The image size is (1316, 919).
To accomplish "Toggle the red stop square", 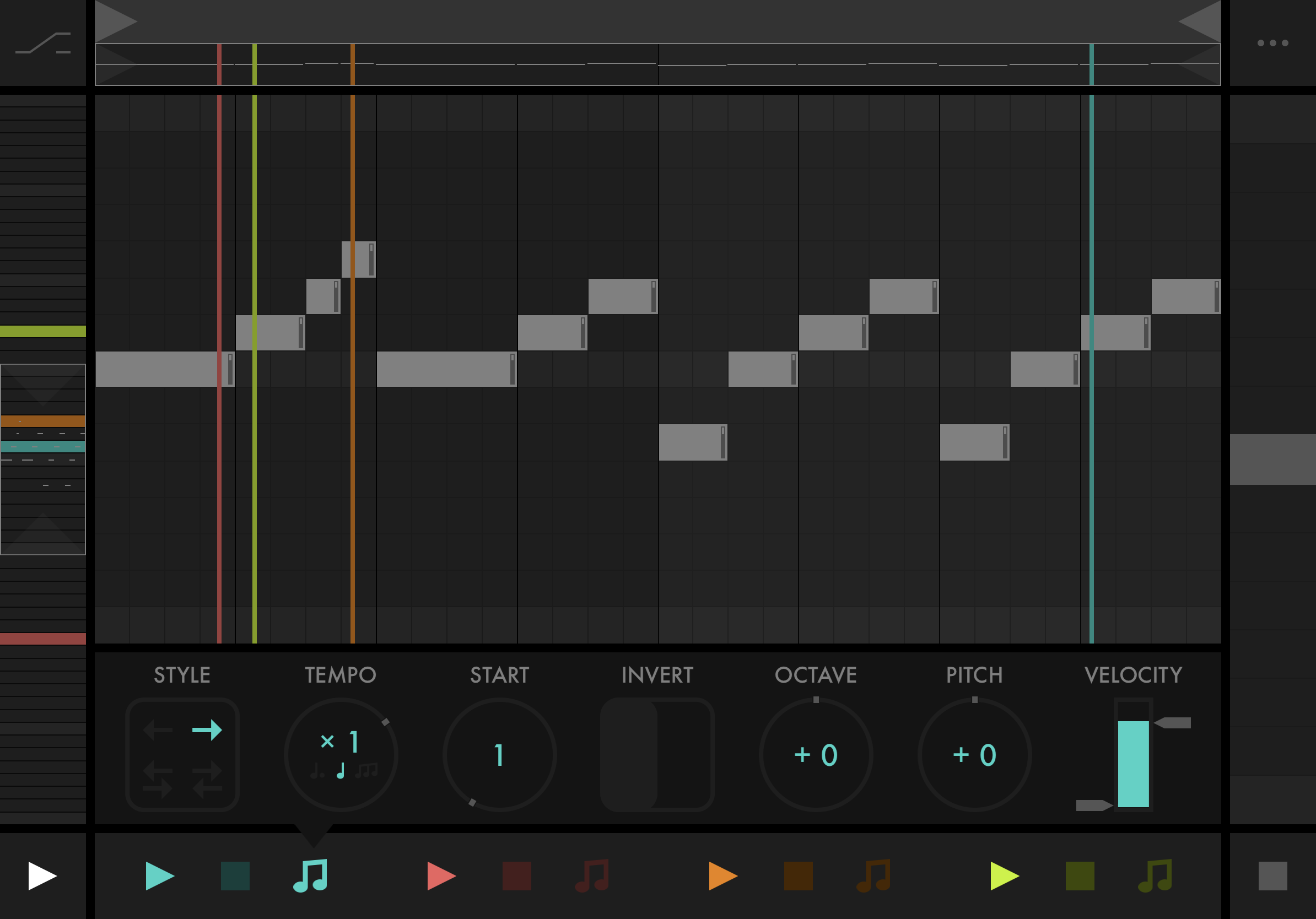I will tap(516, 875).
